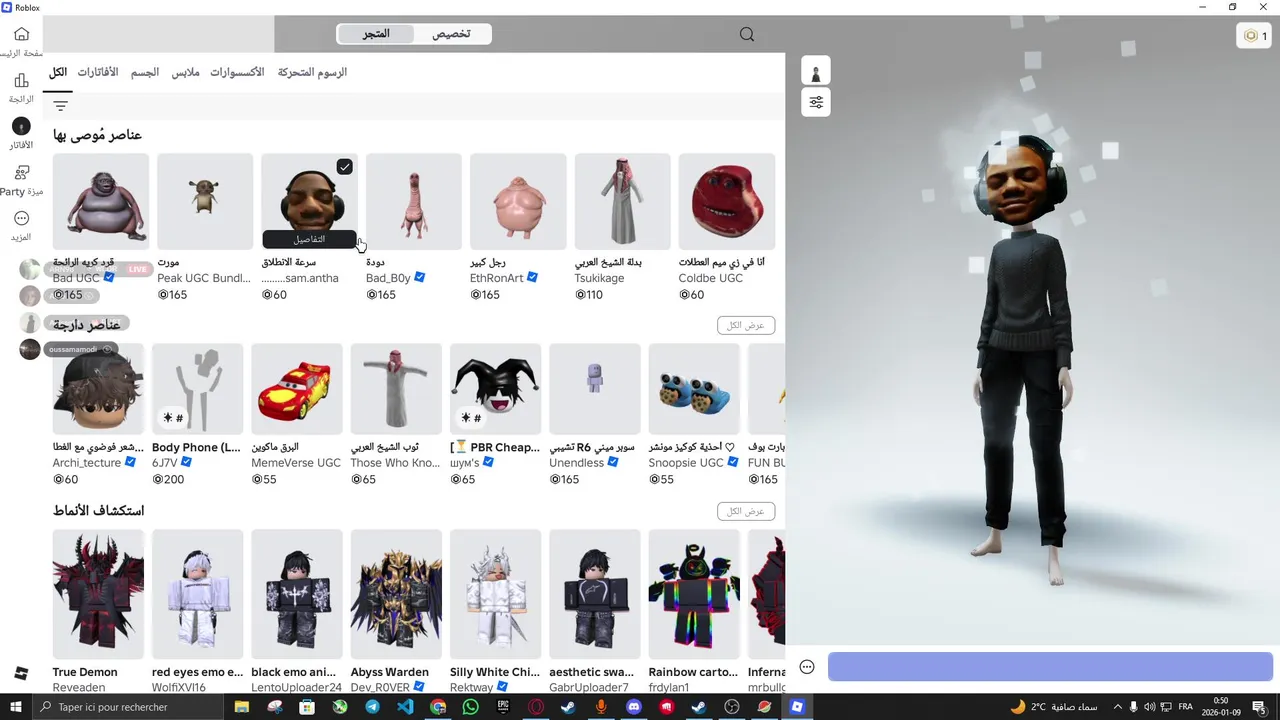Open Opera GX from taskbar

(536, 706)
